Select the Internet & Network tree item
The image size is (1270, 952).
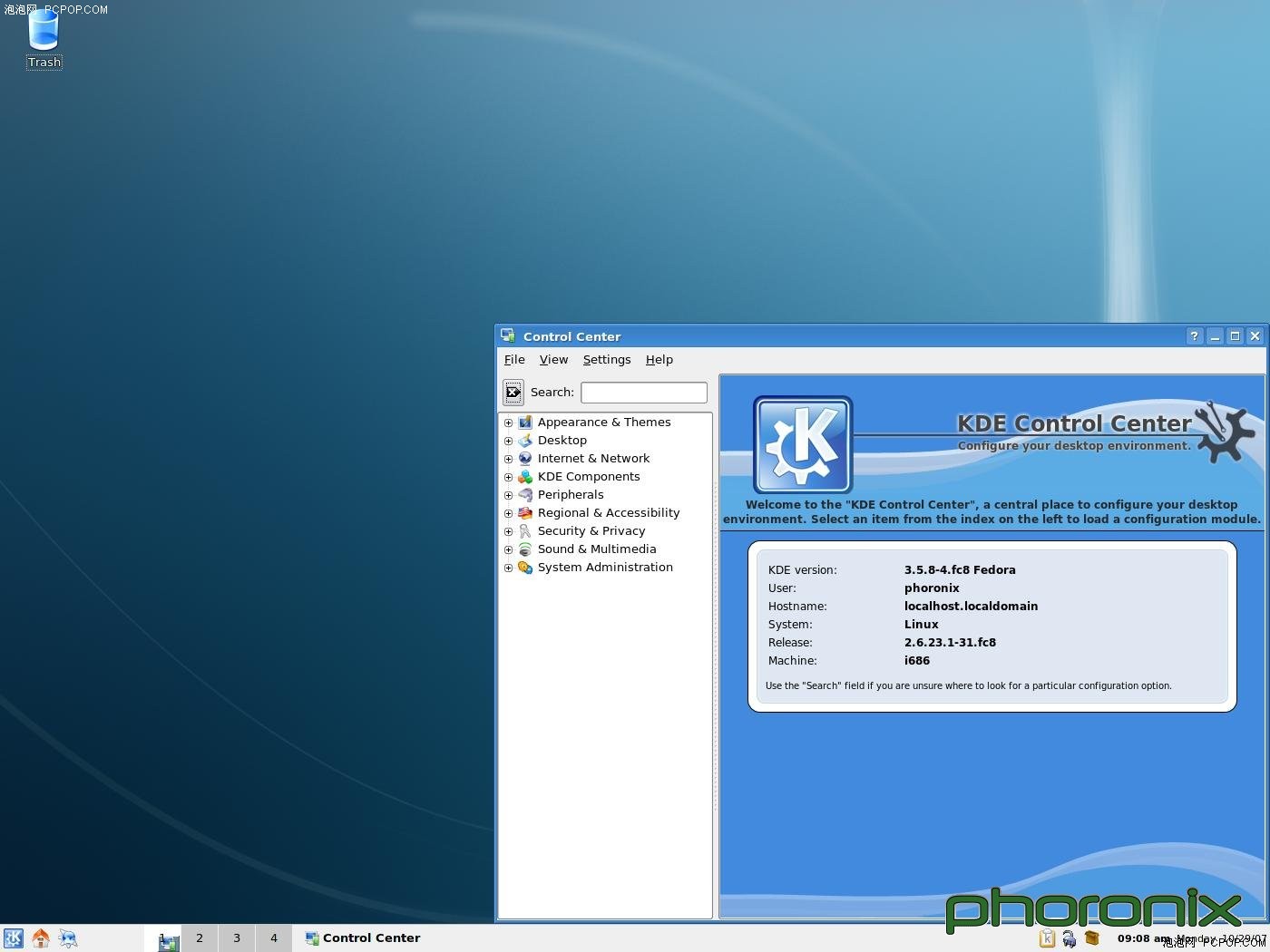[593, 459]
